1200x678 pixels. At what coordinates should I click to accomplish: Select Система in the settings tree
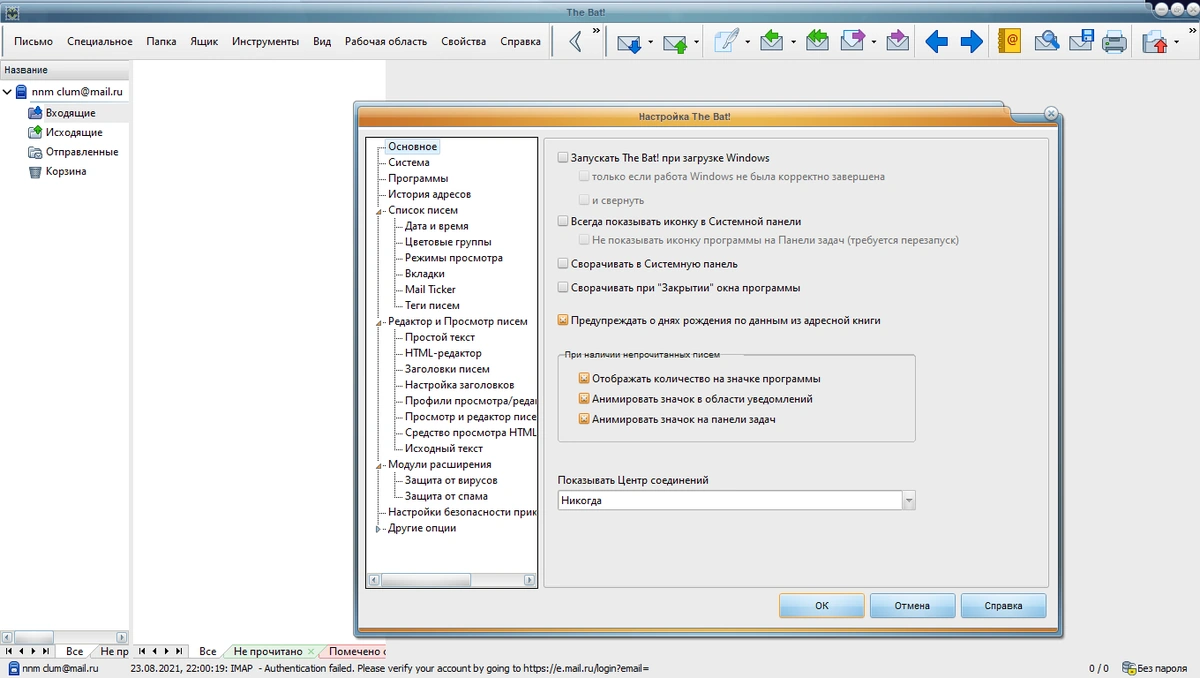409,163
